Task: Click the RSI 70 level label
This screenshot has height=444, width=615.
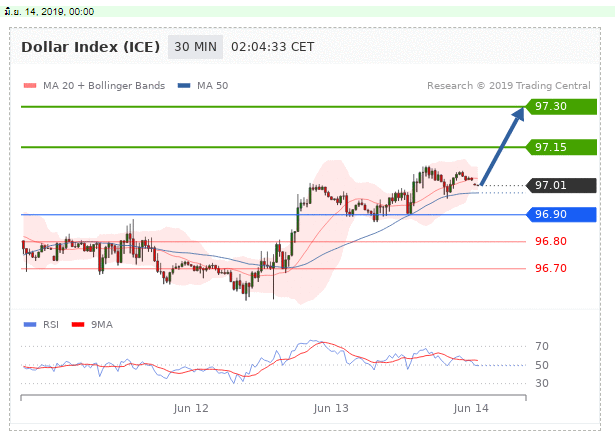Action: [542, 346]
